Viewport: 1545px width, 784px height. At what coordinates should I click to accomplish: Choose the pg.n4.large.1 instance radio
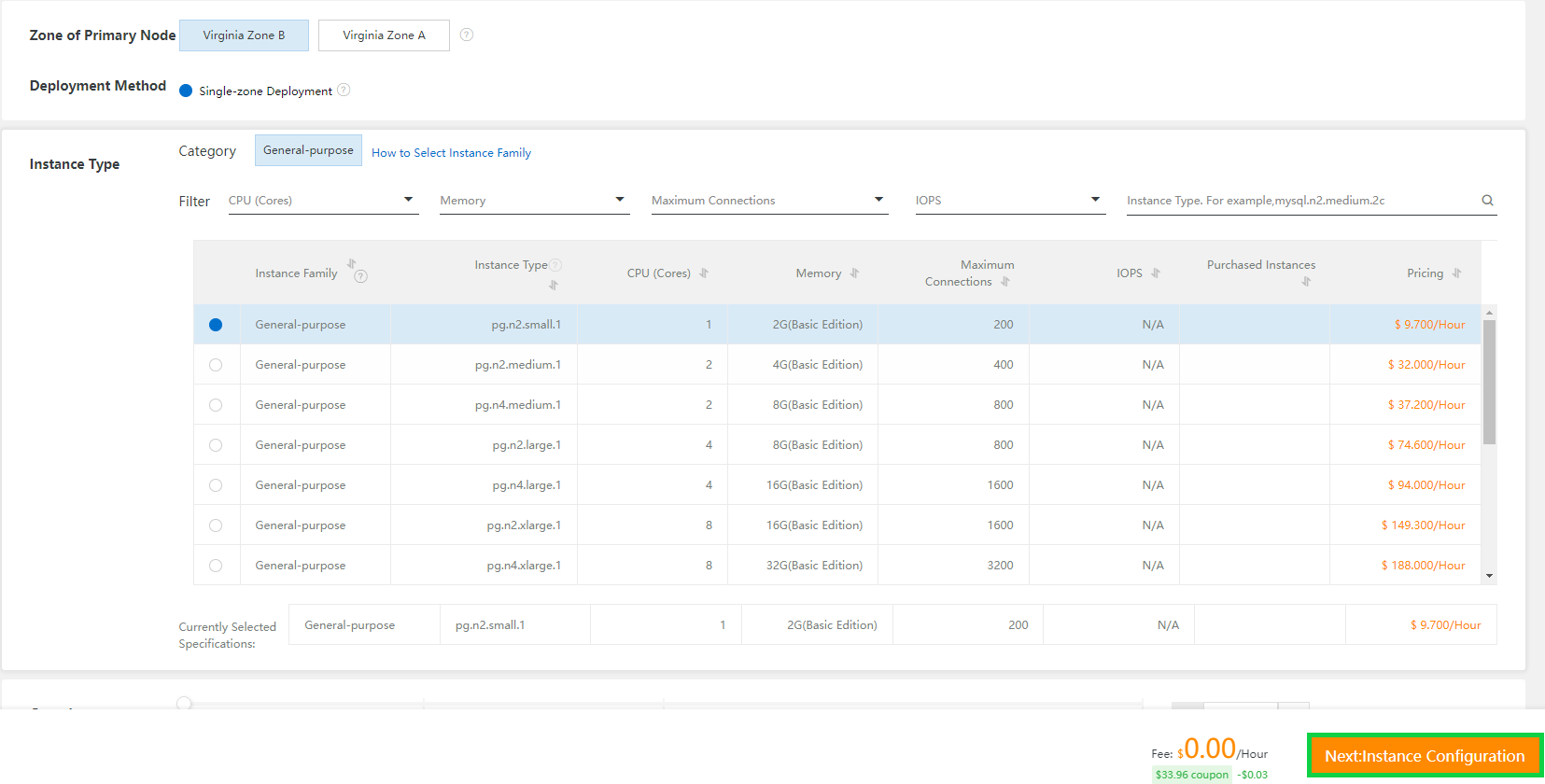tap(216, 485)
